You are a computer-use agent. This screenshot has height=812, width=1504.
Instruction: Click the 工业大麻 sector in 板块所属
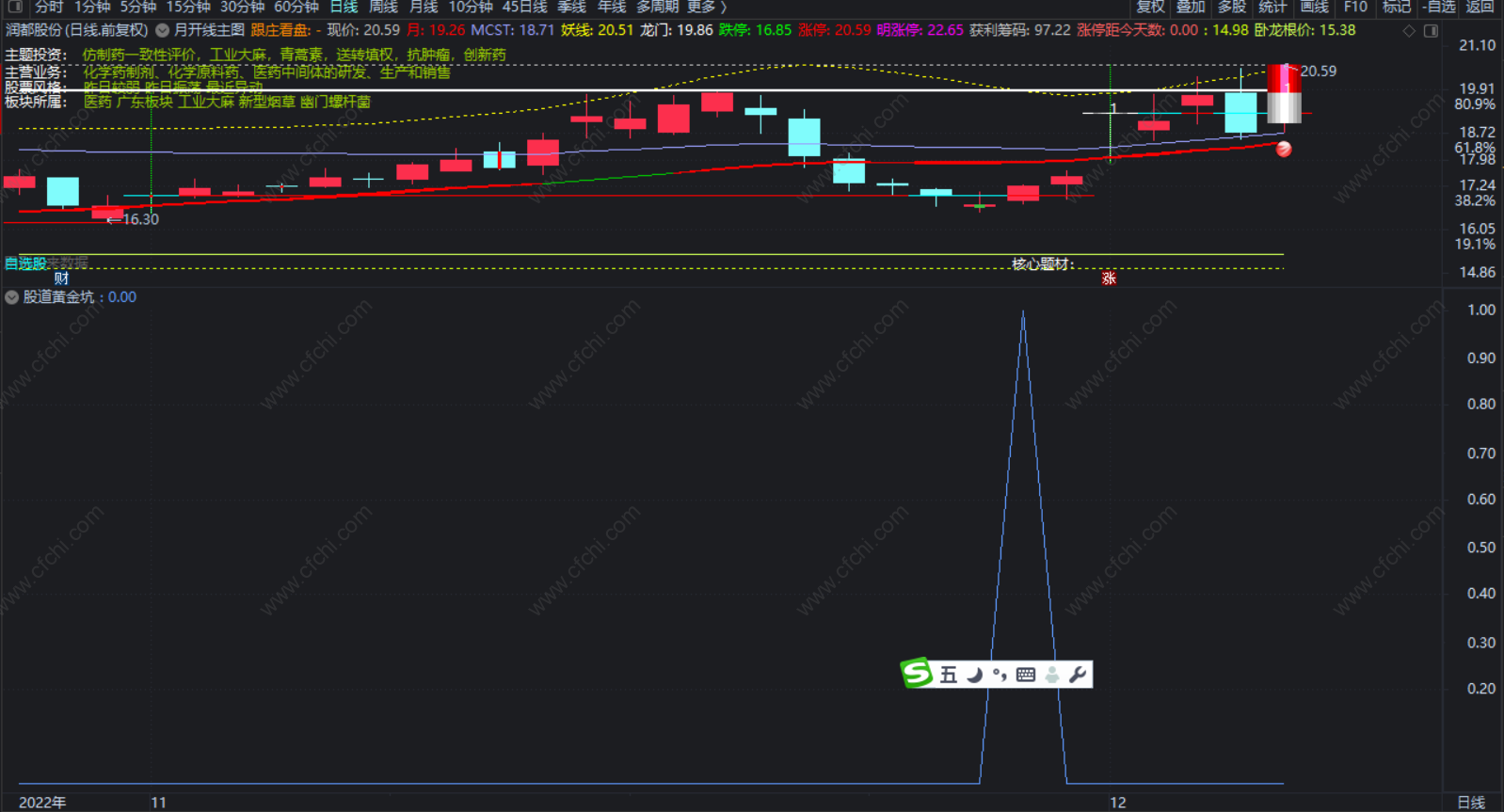point(206,102)
